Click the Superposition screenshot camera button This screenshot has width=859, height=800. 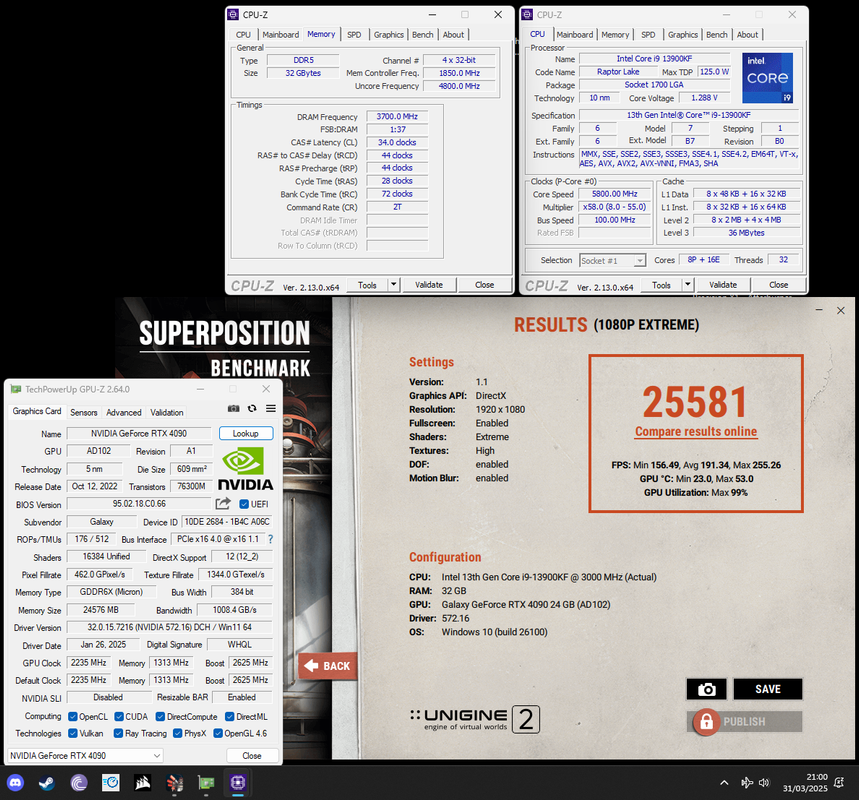click(x=707, y=689)
